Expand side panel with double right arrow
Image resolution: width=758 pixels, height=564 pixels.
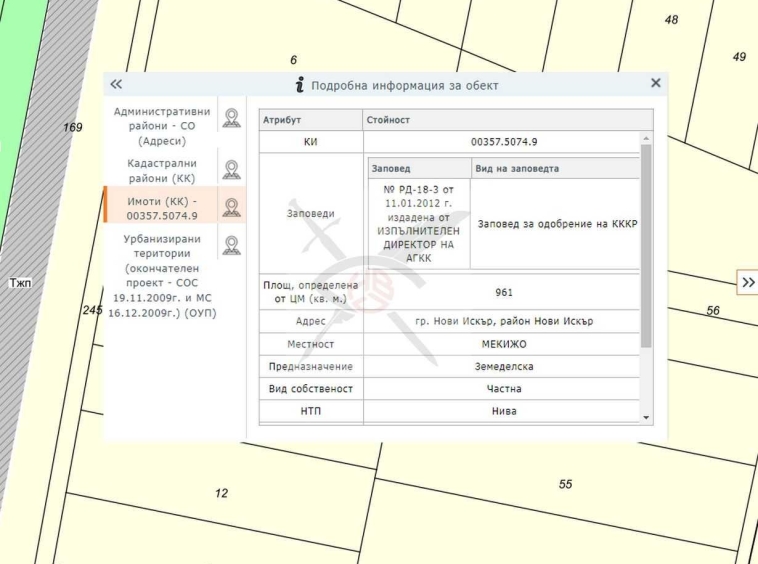point(747,283)
